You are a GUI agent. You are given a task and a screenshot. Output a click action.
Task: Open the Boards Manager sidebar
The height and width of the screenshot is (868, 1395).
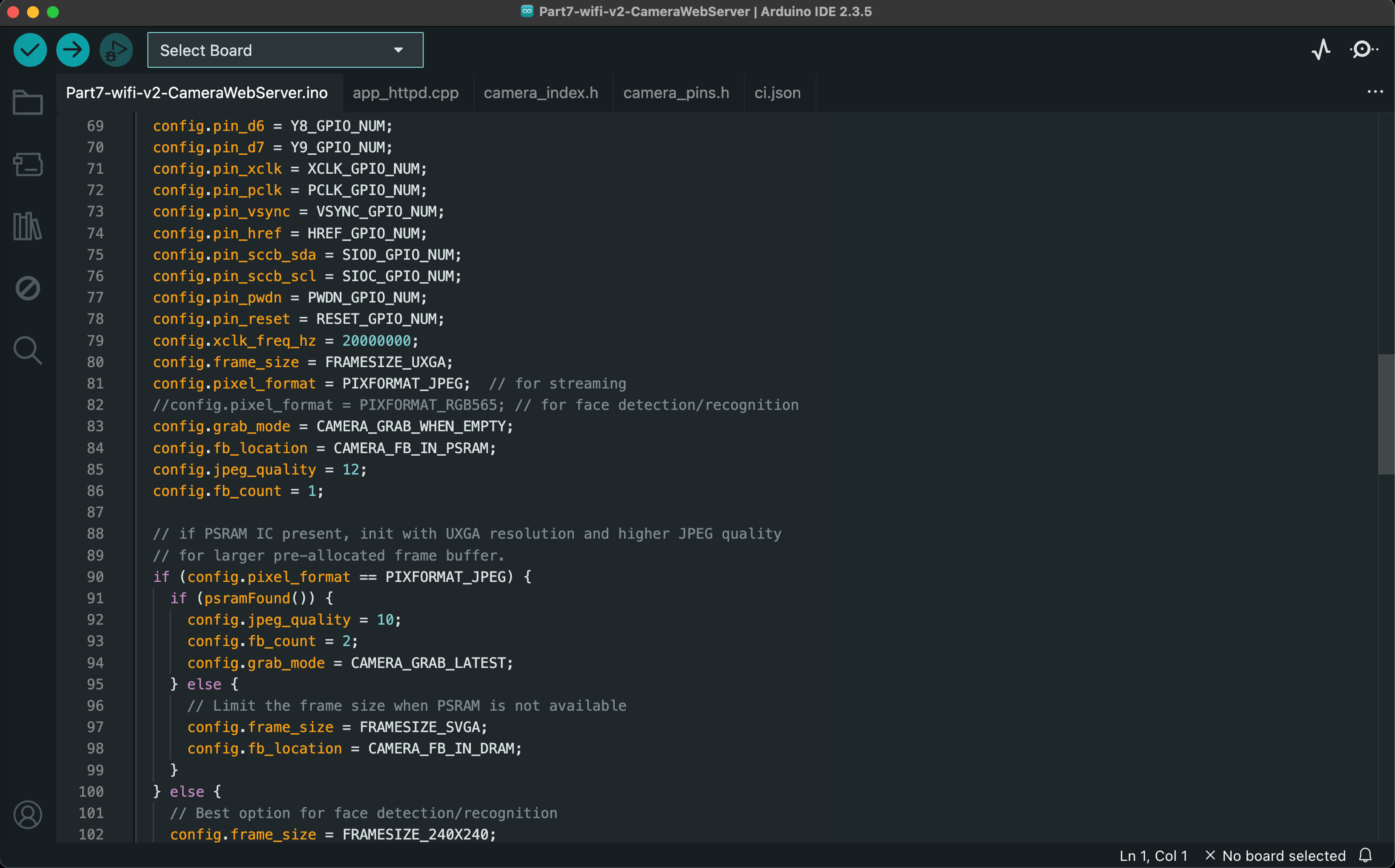[x=28, y=164]
